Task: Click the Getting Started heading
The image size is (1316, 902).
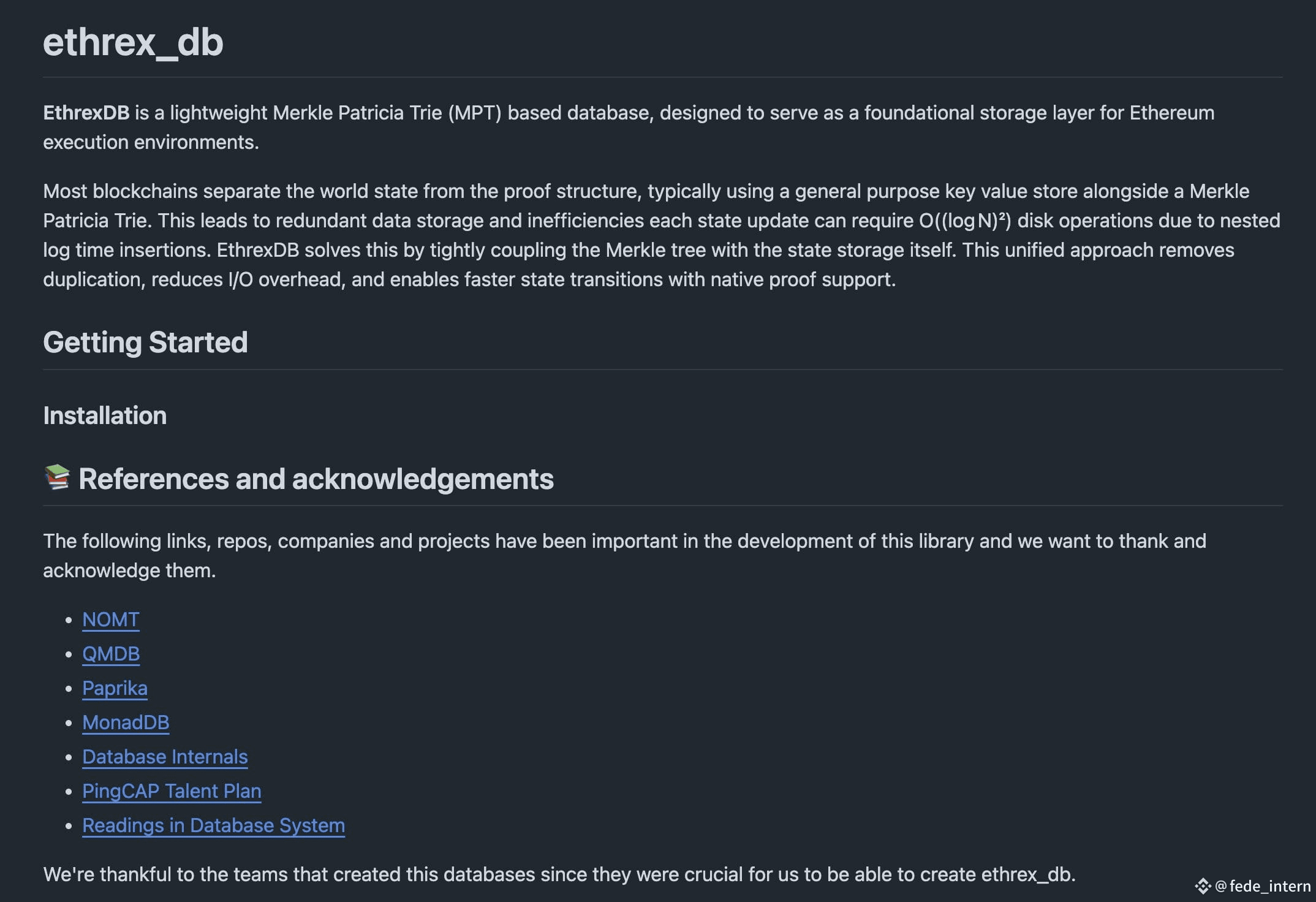Action: [145, 342]
